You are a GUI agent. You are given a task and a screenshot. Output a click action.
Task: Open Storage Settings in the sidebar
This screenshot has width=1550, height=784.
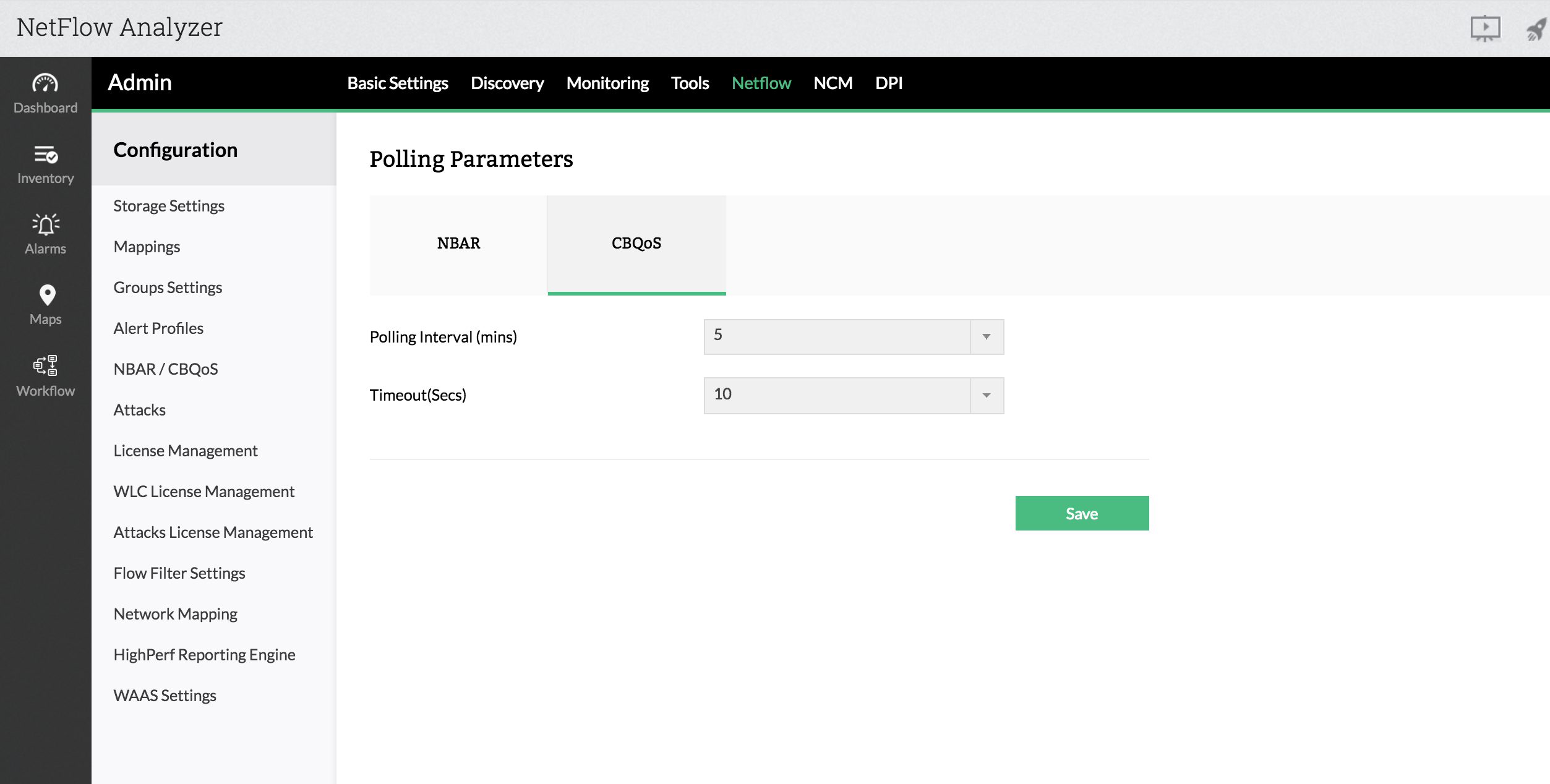pos(169,206)
